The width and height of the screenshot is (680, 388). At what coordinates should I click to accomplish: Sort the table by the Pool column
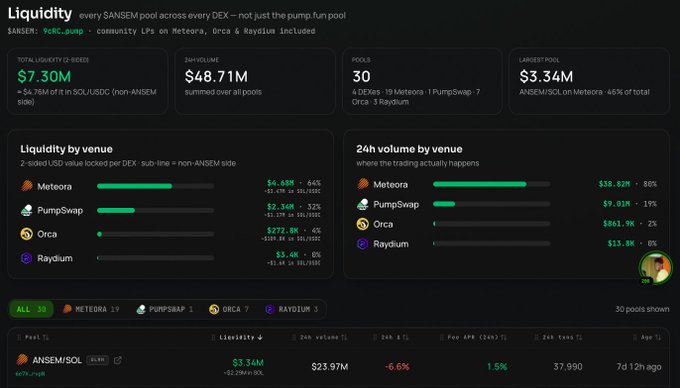pyautogui.click(x=33, y=337)
